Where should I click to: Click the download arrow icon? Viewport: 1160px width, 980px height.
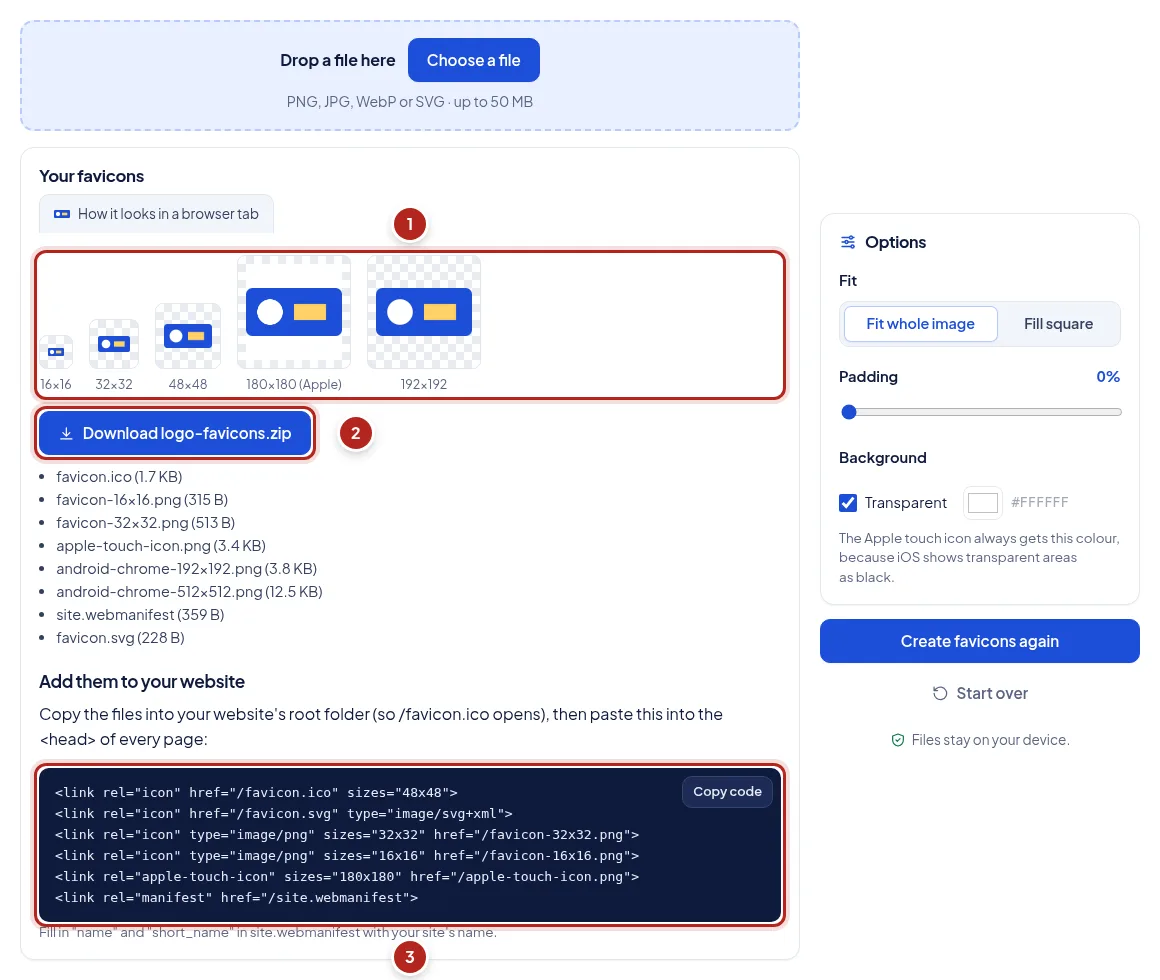pyautogui.click(x=66, y=433)
